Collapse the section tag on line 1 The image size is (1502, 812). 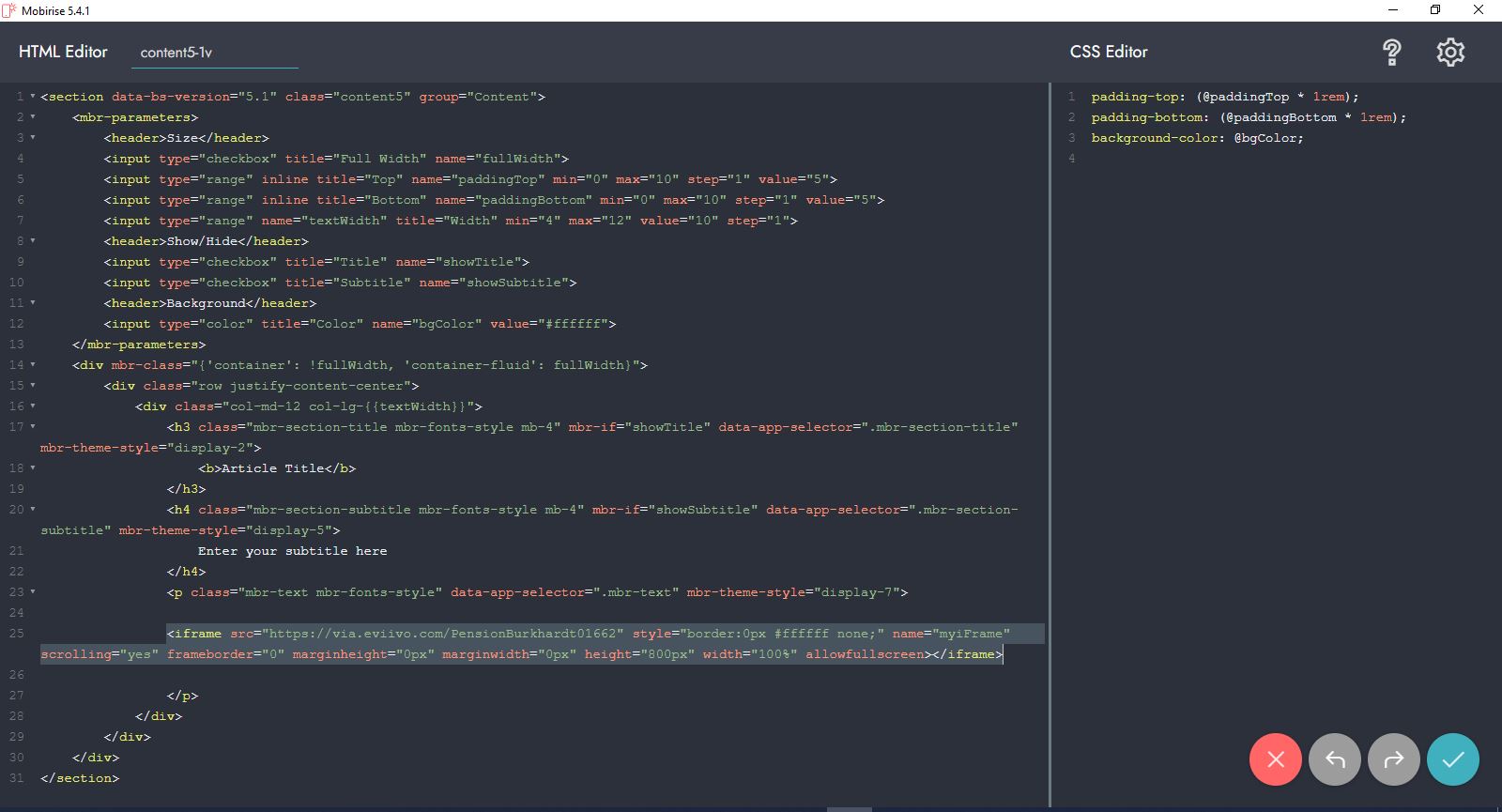coord(33,97)
